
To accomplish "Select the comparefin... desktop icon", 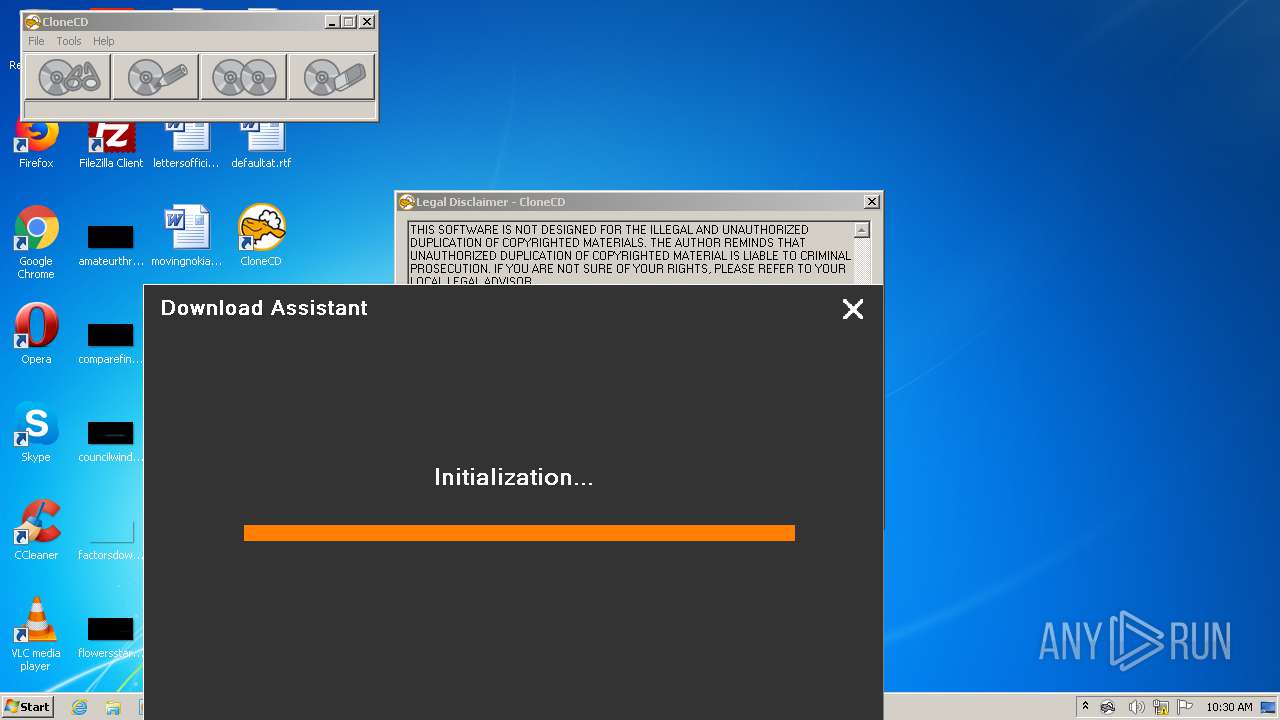I will click(111, 343).
